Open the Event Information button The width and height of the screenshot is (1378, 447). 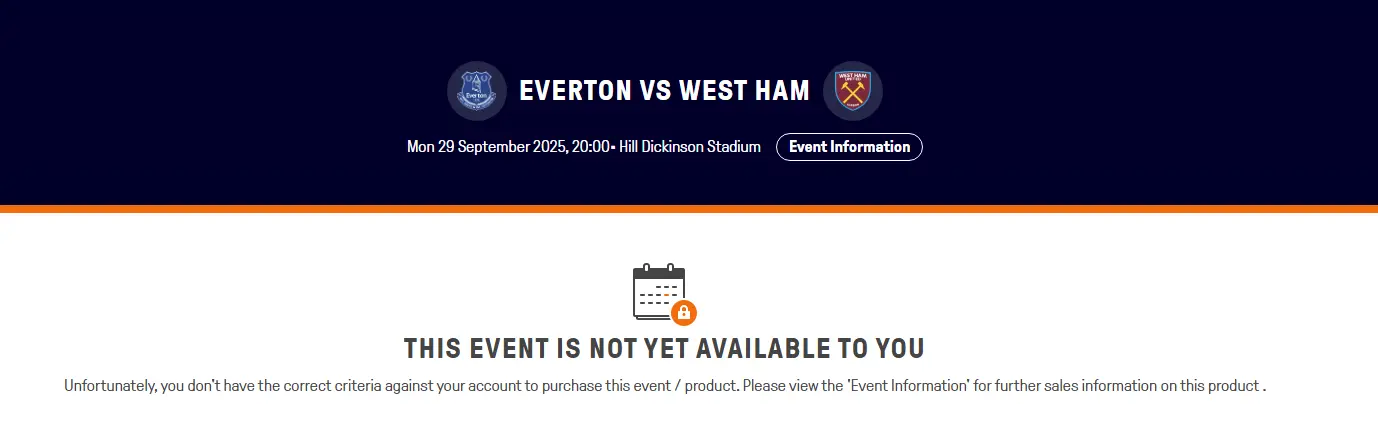pyautogui.click(x=849, y=147)
